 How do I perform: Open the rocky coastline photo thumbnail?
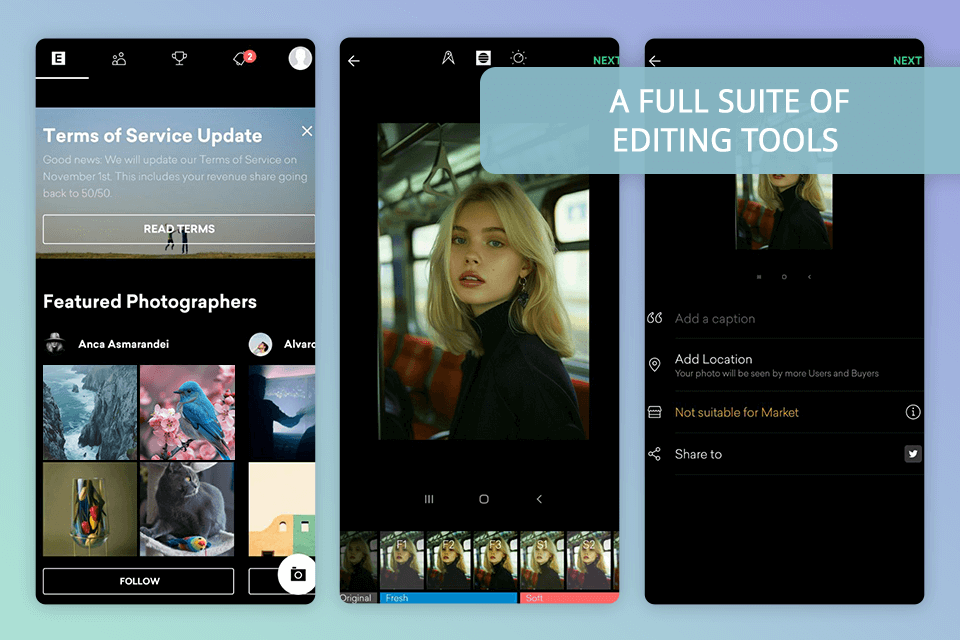coord(90,412)
